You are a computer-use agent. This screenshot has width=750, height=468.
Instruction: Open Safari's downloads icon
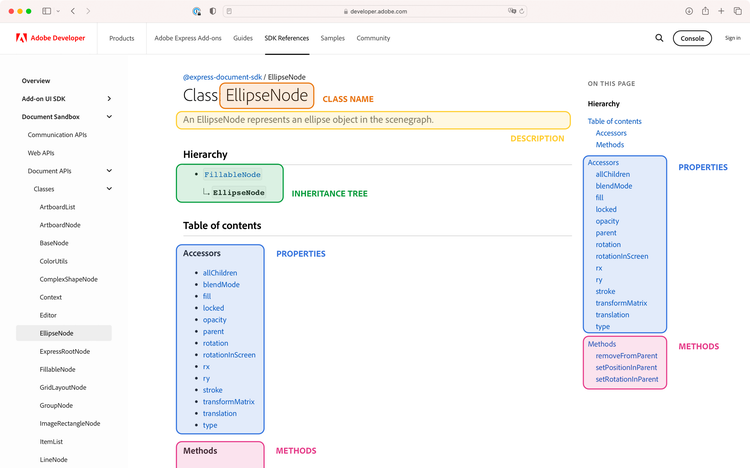click(689, 11)
